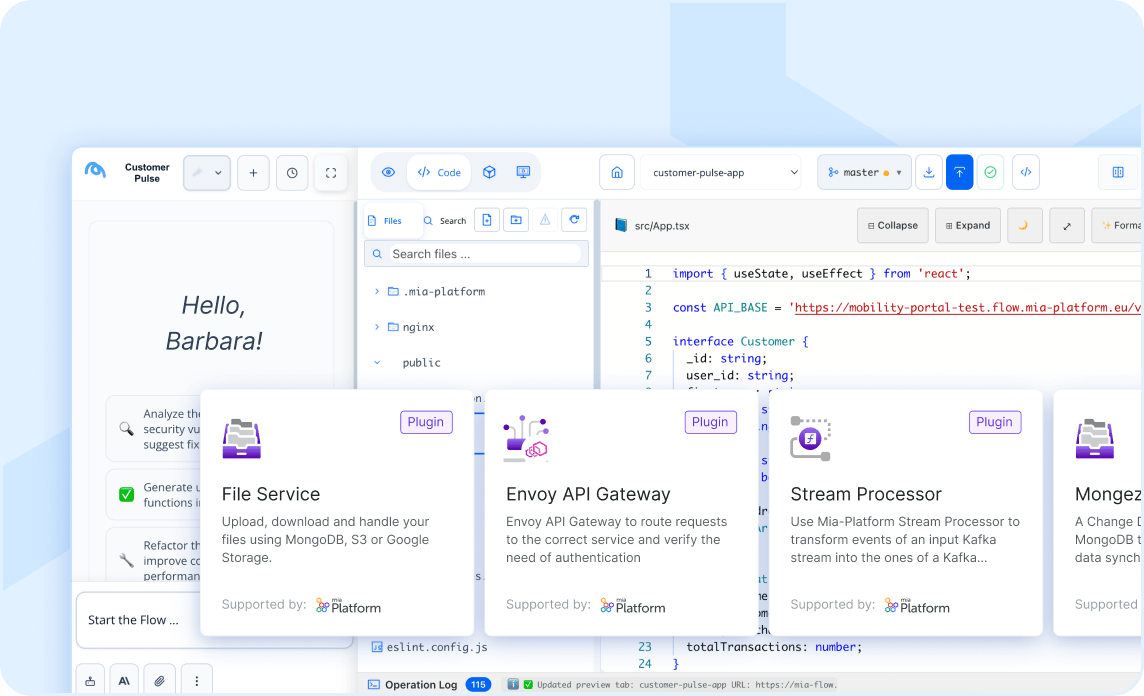The image size is (1144, 696).
Task: Click the 115 operation log count badge
Action: (478, 684)
